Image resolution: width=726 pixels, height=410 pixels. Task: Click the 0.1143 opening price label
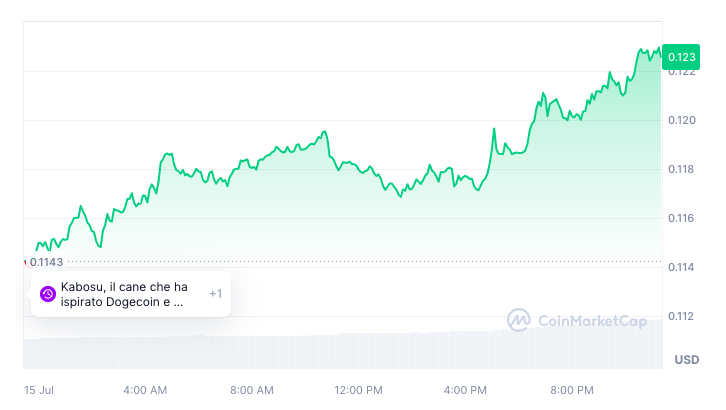click(46, 262)
